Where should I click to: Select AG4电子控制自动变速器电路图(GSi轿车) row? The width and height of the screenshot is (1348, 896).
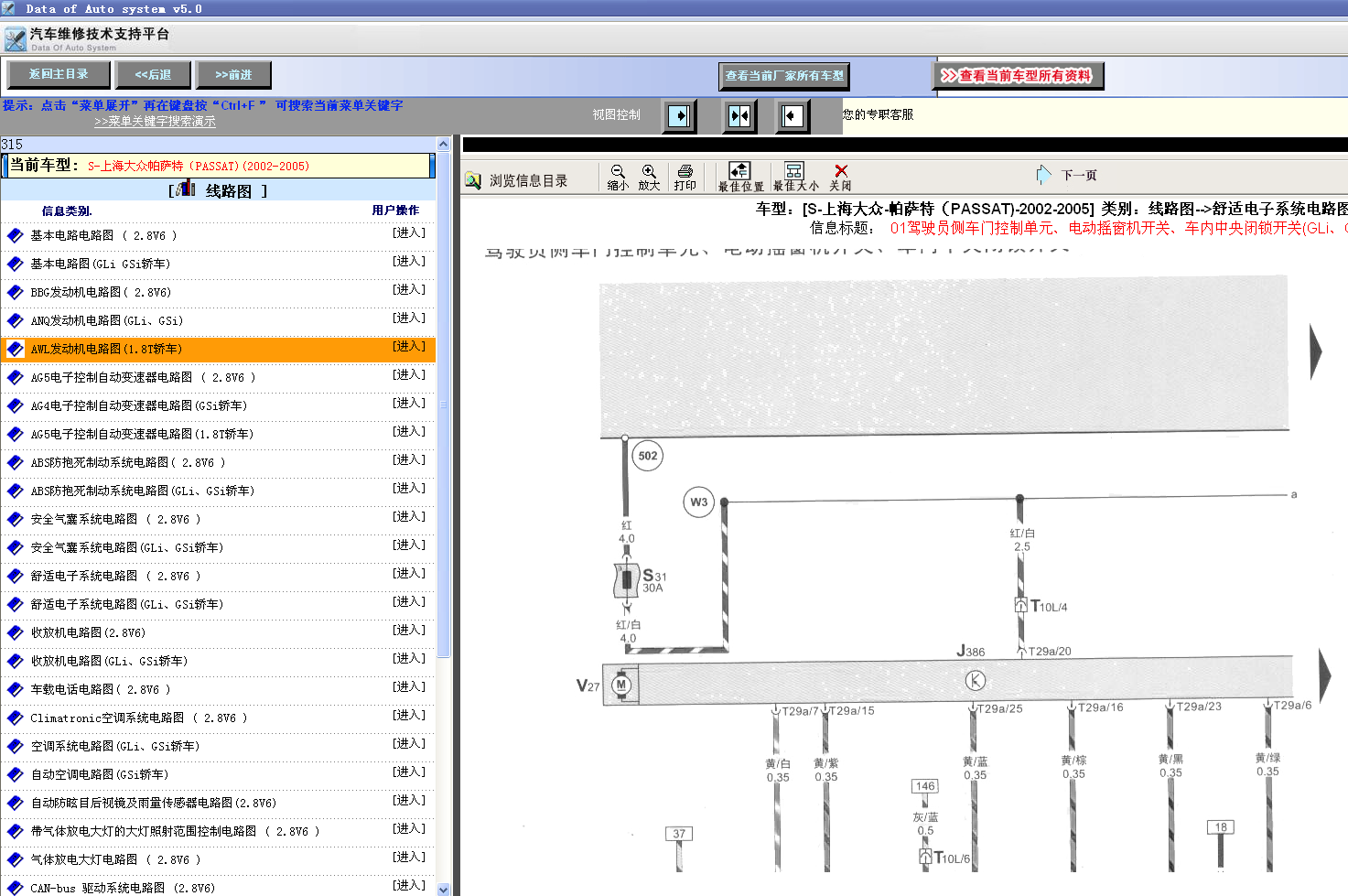click(218, 405)
